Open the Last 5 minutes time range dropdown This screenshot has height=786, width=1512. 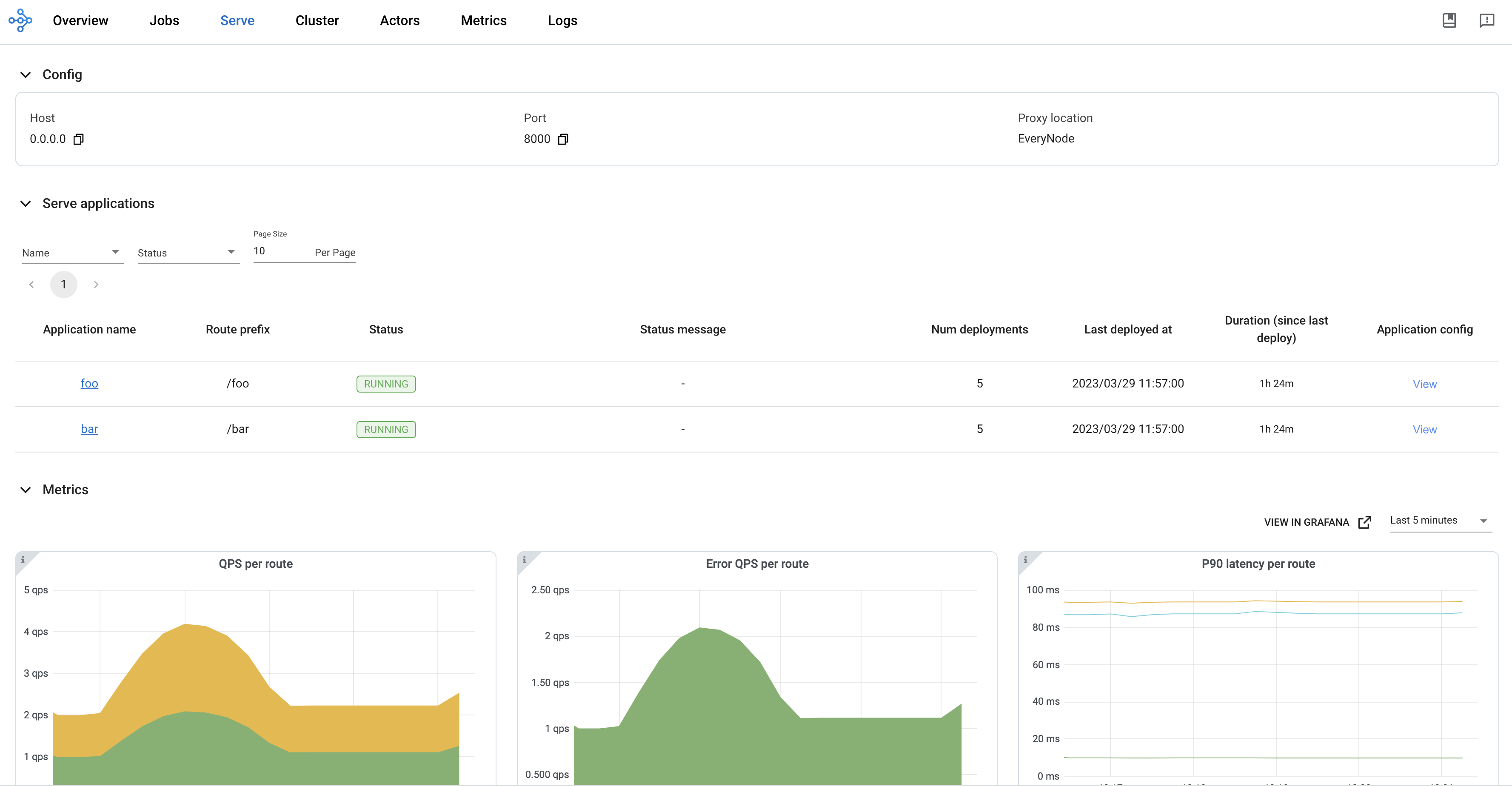[1440, 521]
